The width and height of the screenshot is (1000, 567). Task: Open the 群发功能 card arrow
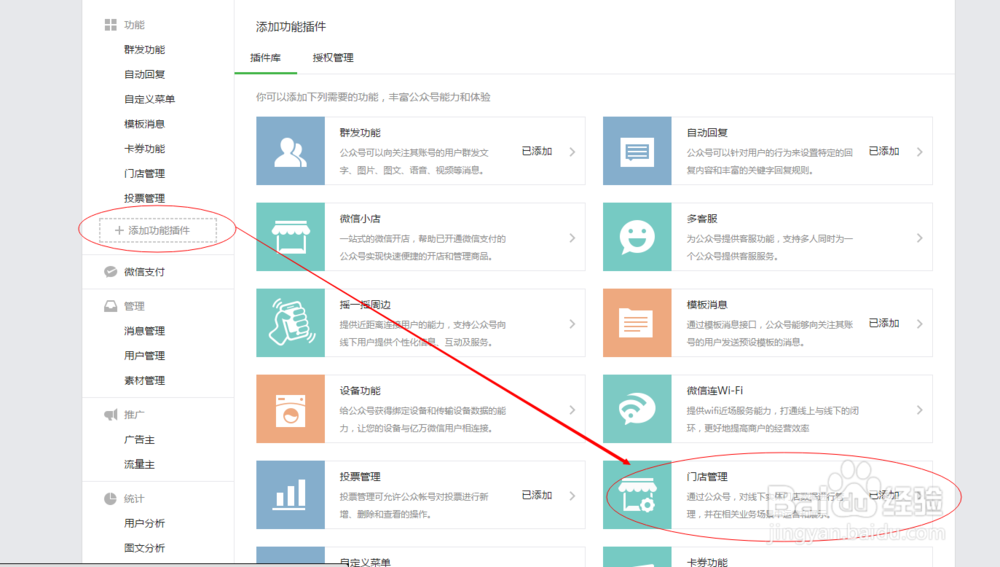(572, 152)
